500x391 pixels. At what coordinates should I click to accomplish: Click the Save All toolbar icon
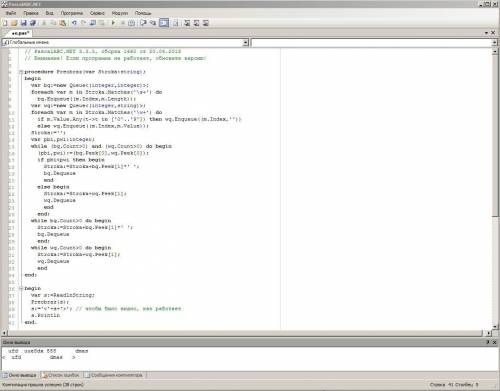(x=33, y=23)
